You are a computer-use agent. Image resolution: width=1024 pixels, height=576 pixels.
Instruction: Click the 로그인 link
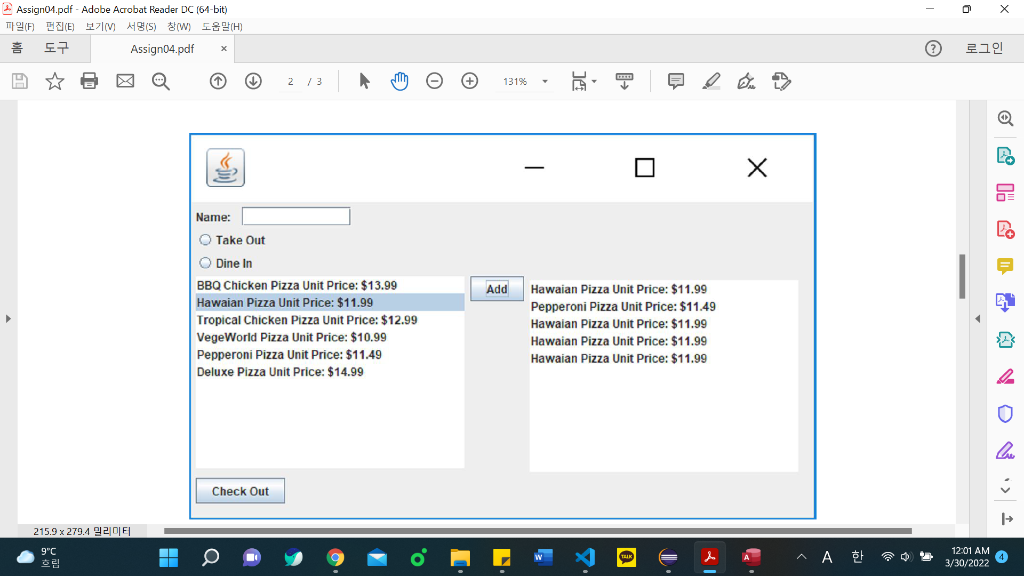(985, 46)
